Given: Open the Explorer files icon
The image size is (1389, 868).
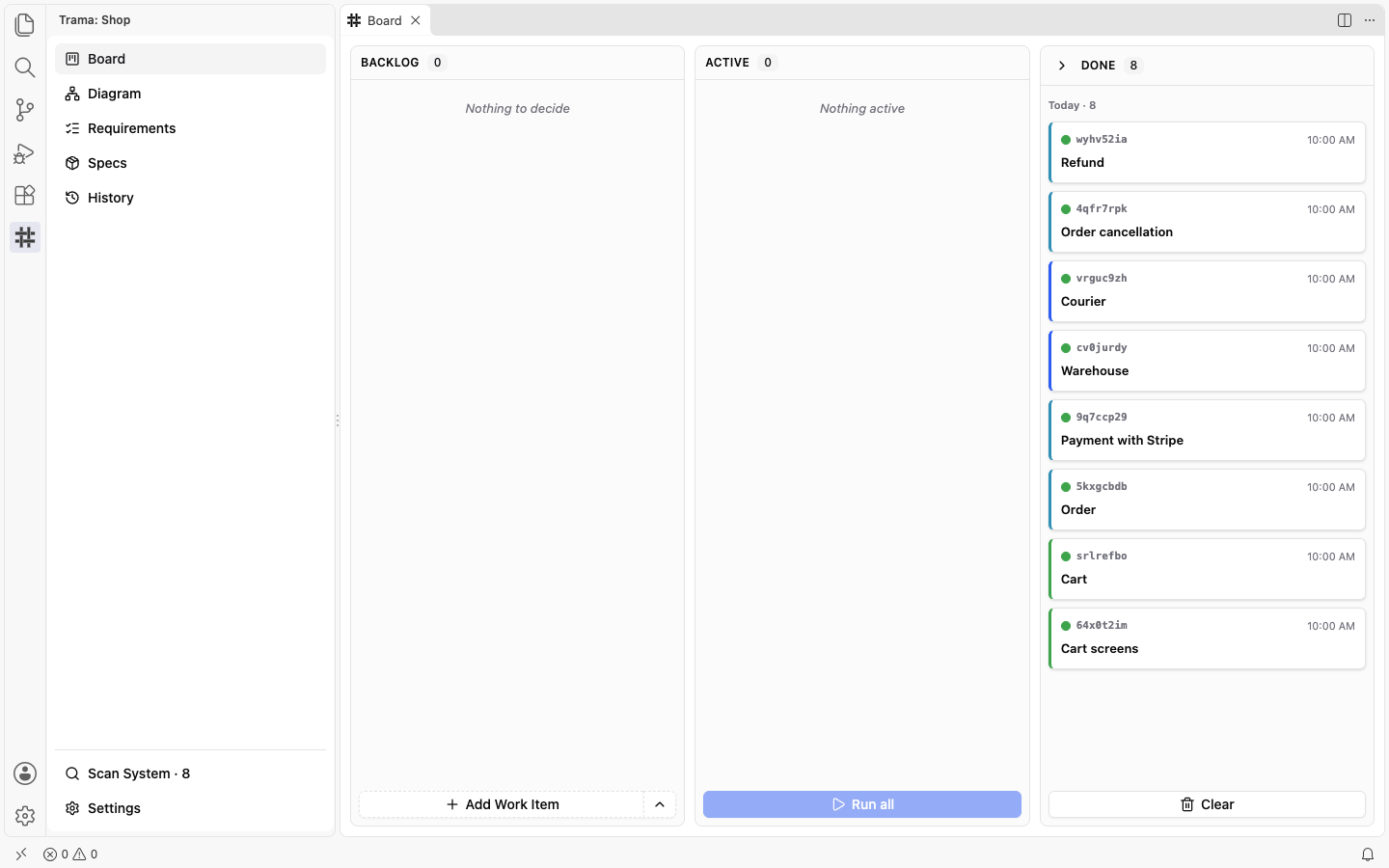Looking at the screenshot, I should (25, 25).
